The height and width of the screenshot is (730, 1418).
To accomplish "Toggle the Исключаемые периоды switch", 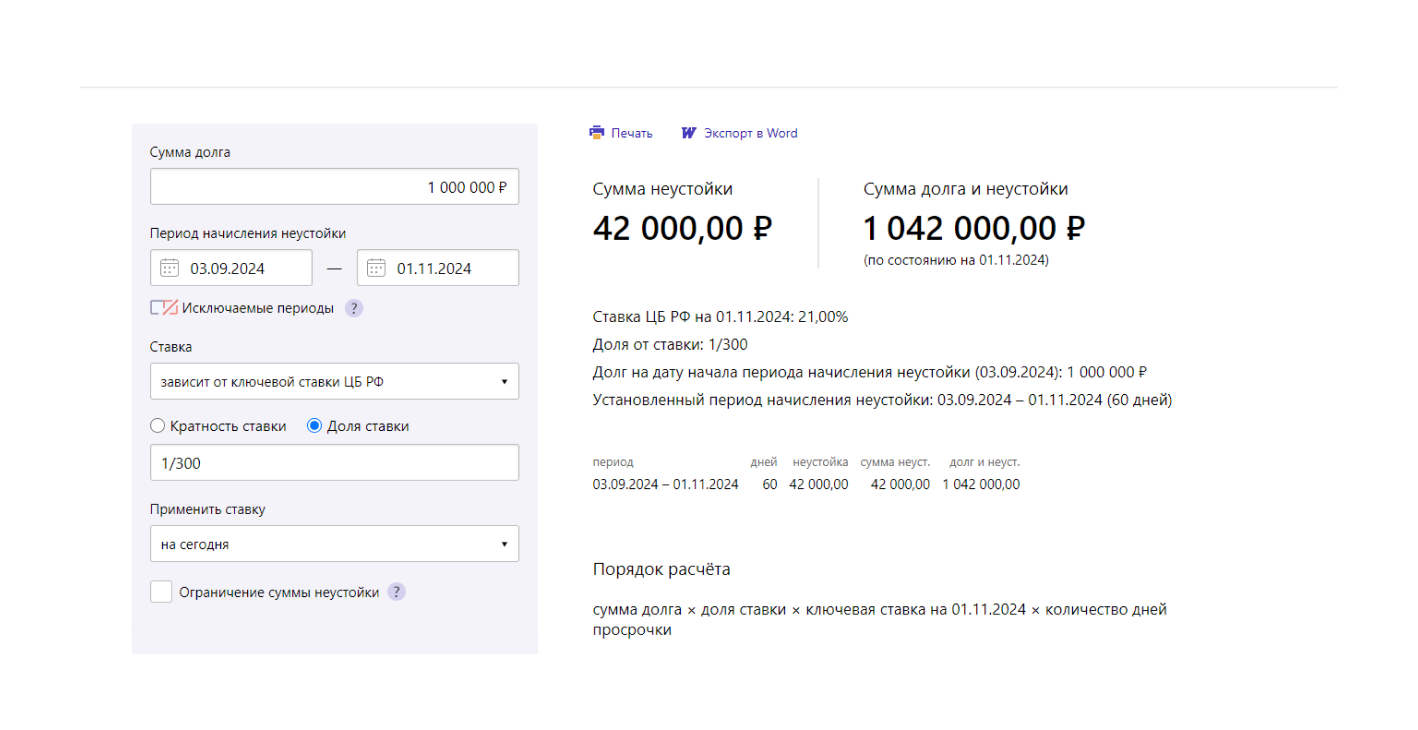I will click(x=164, y=308).
